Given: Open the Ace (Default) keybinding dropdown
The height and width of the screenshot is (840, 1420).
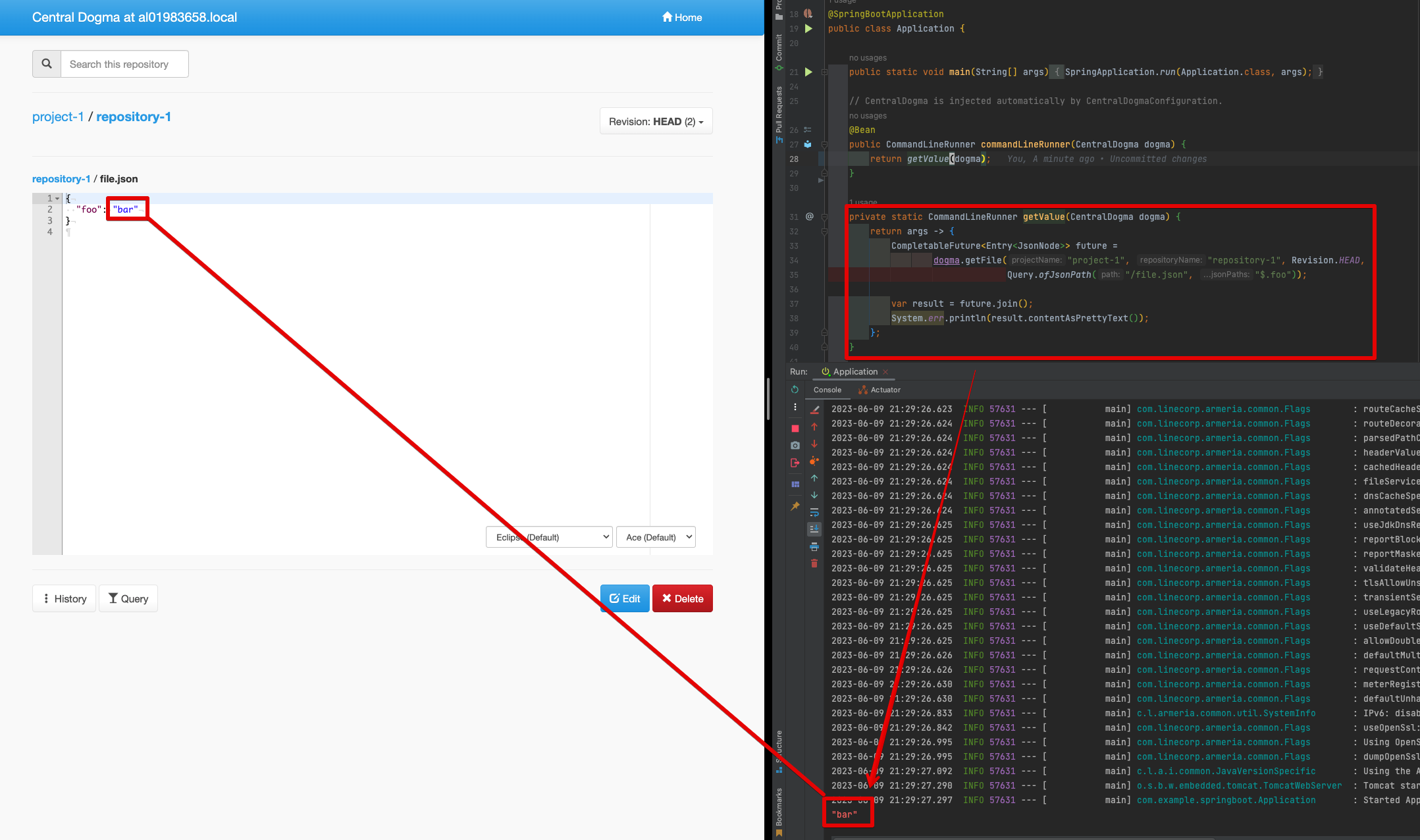Looking at the screenshot, I should (656, 537).
